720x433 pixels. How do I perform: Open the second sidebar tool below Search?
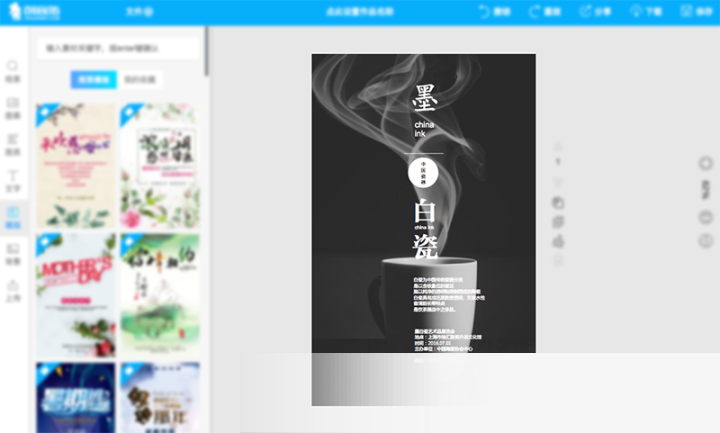13,108
